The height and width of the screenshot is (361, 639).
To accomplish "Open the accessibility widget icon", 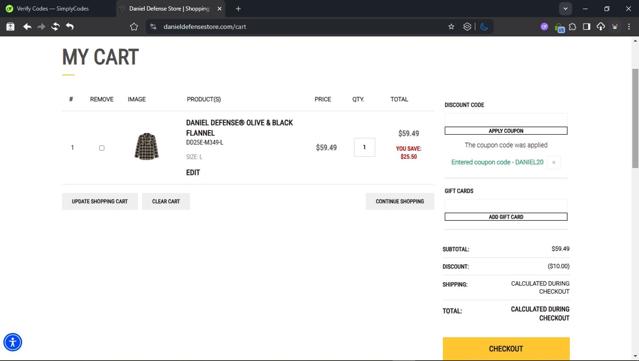I will 13,342.
